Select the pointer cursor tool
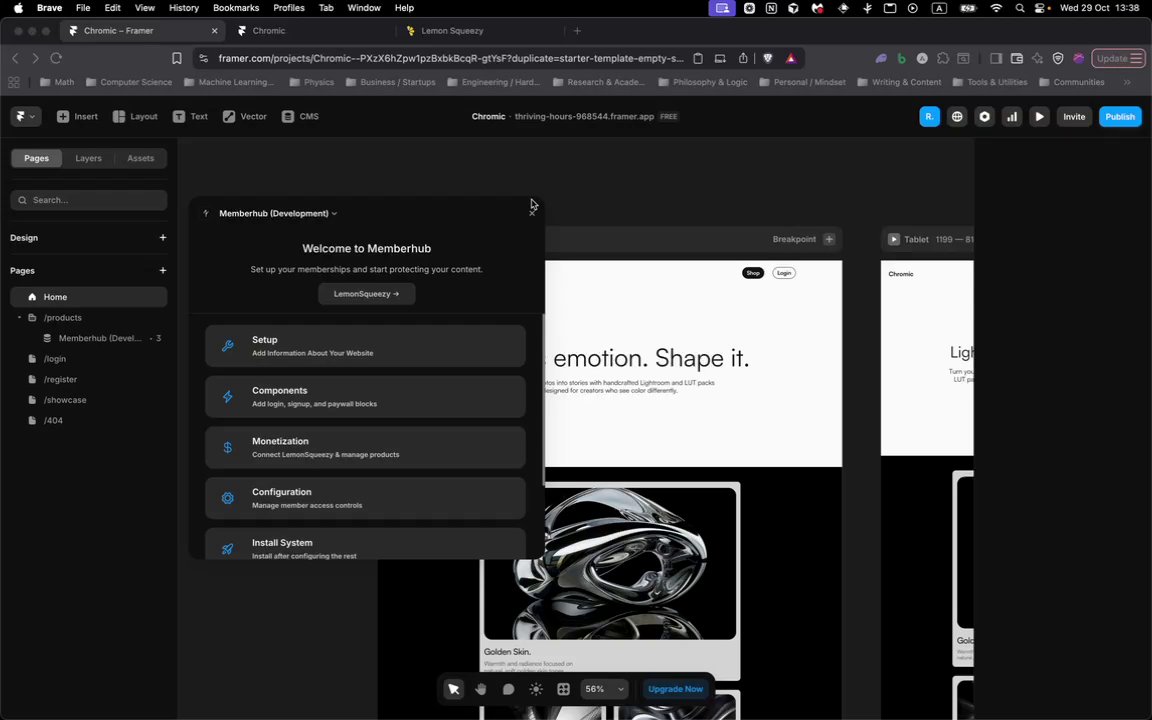1152x720 pixels. point(453,689)
